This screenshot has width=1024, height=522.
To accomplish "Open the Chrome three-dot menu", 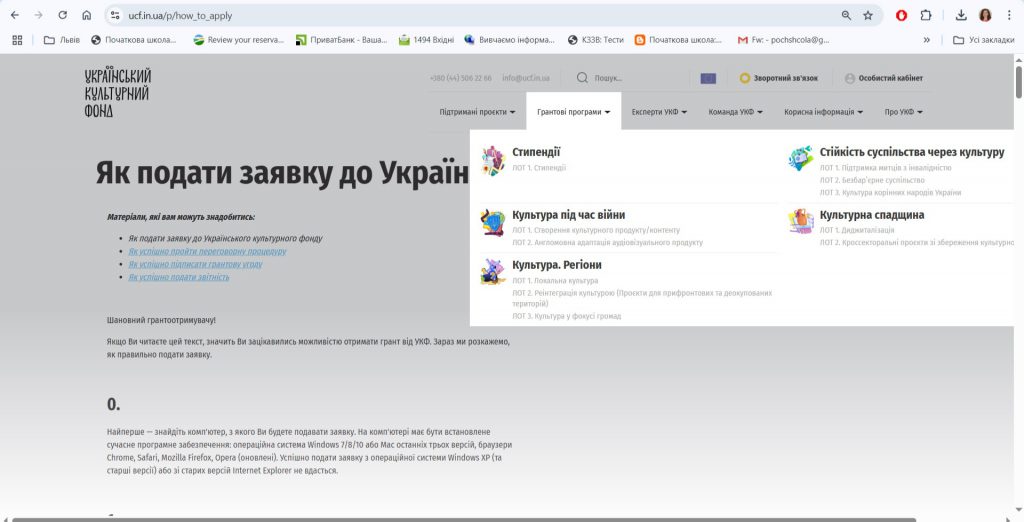I will coord(1008,15).
